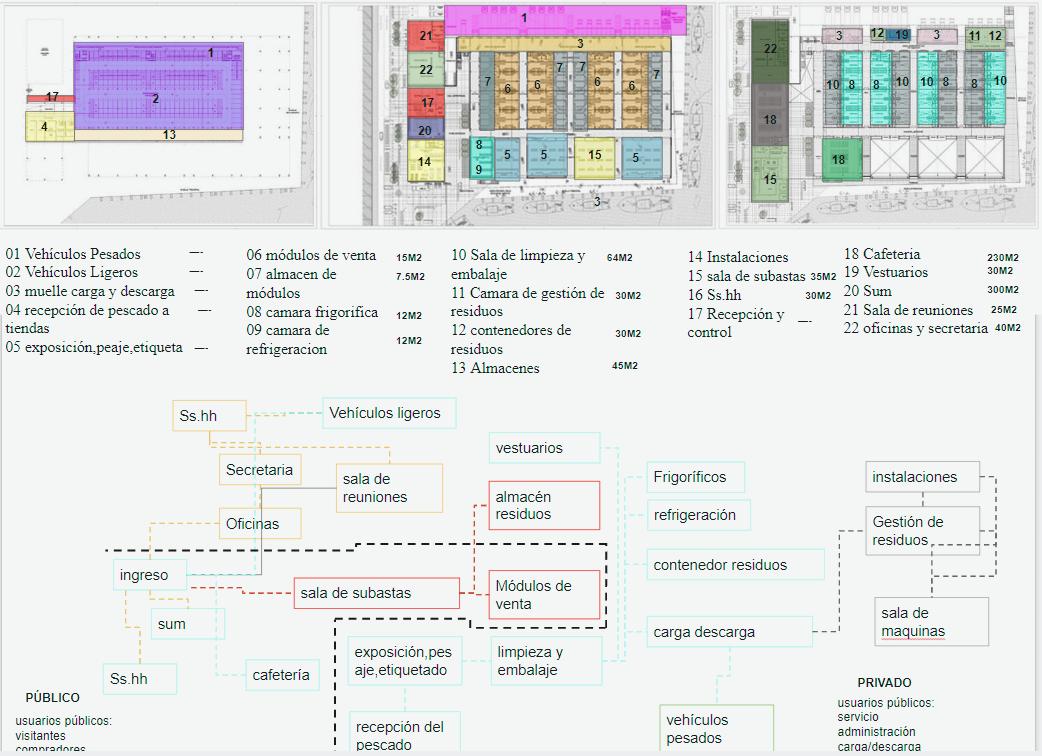Select the beige zone 13 strip in first plan
The image size is (1042, 756).
[x=159, y=135]
